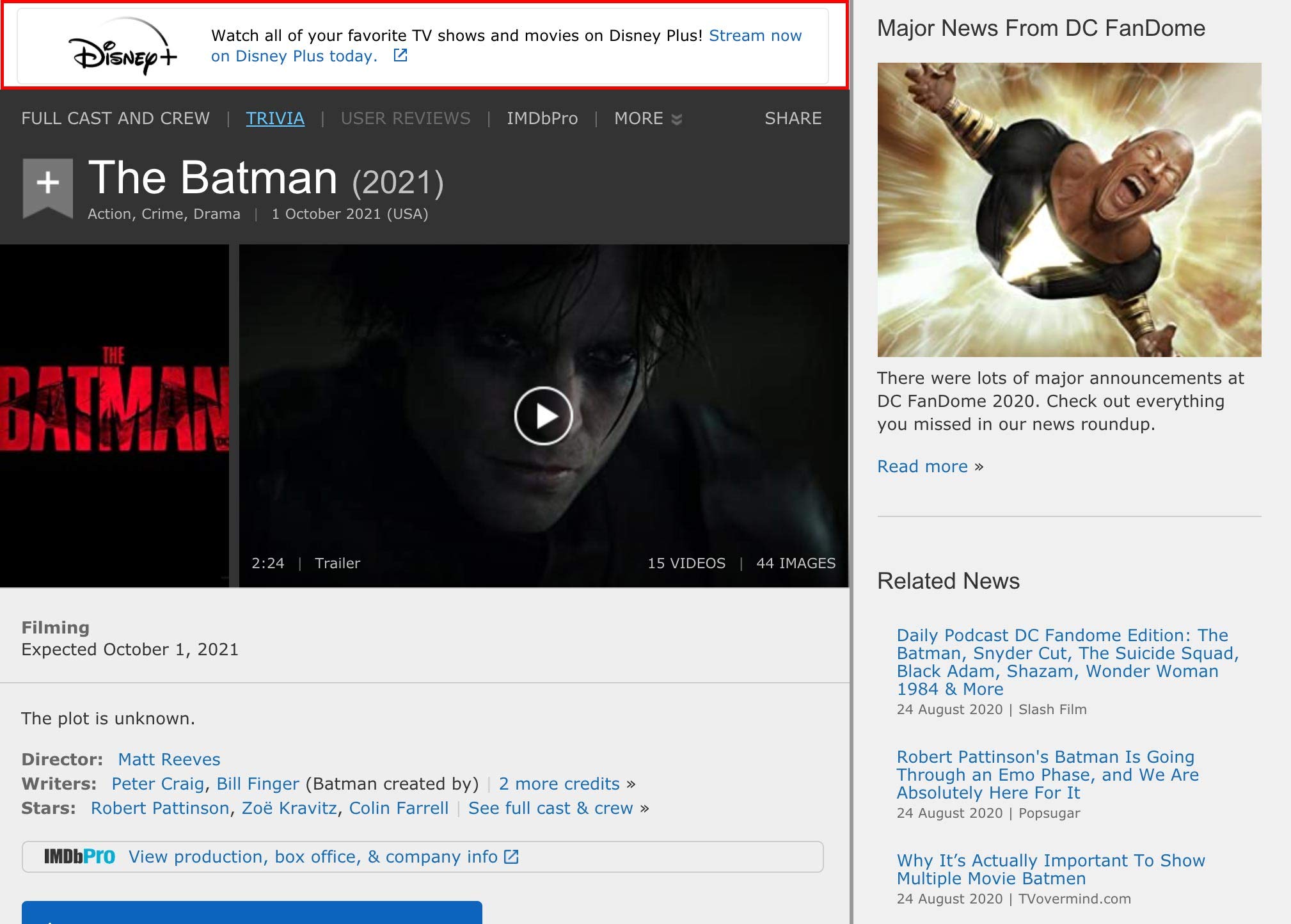Click the SHARE option
This screenshot has width=1291, height=924.
point(793,118)
